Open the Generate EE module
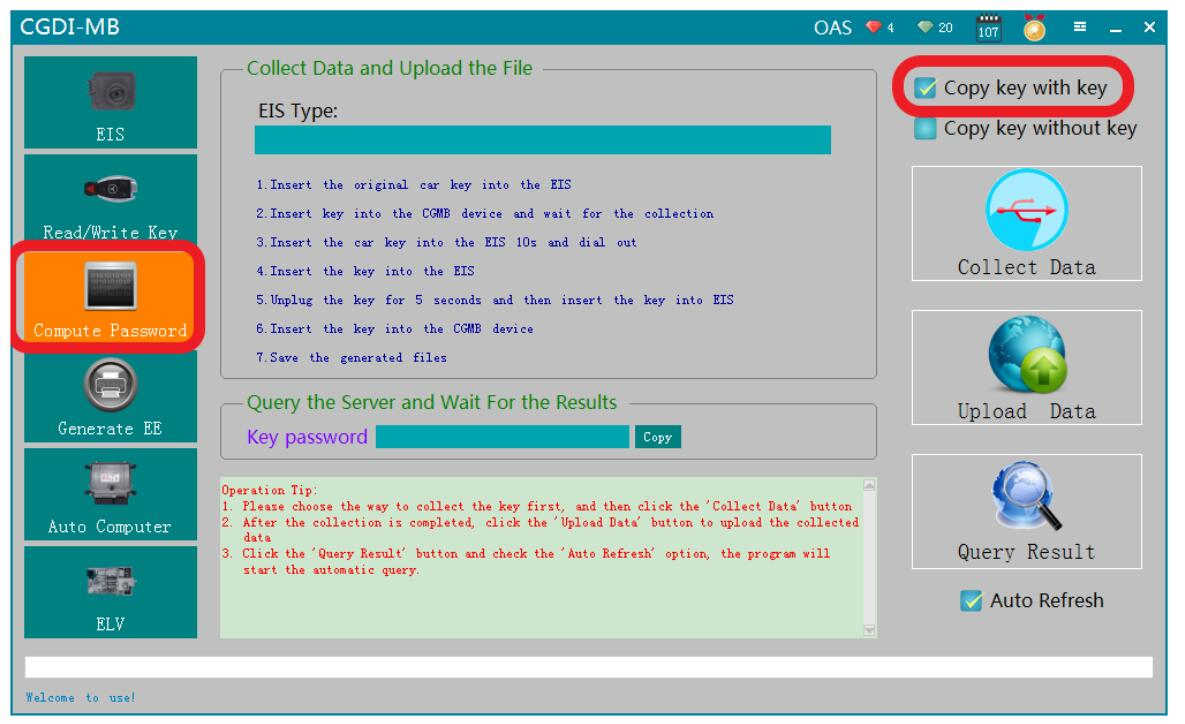 coord(110,396)
